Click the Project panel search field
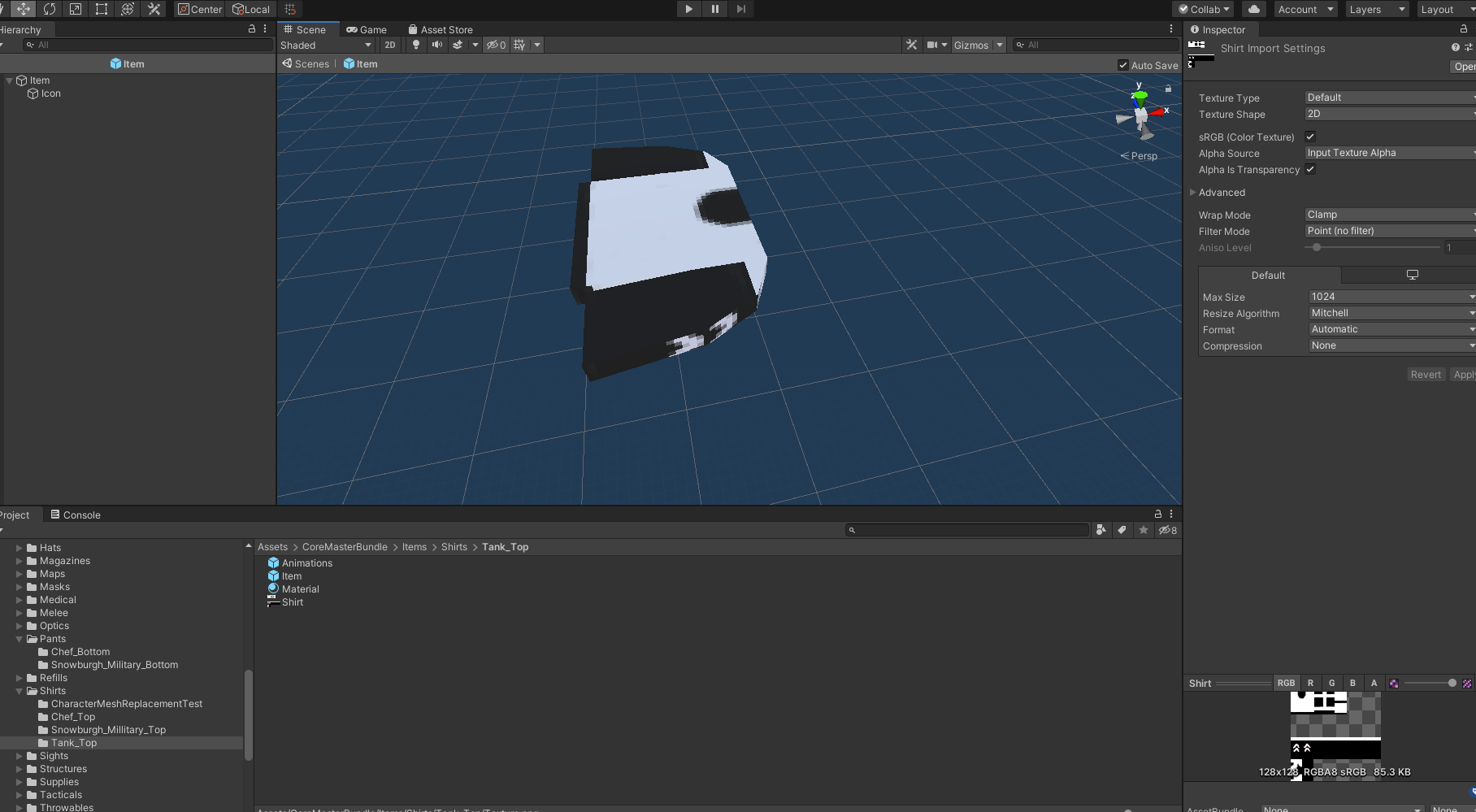 click(967, 530)
